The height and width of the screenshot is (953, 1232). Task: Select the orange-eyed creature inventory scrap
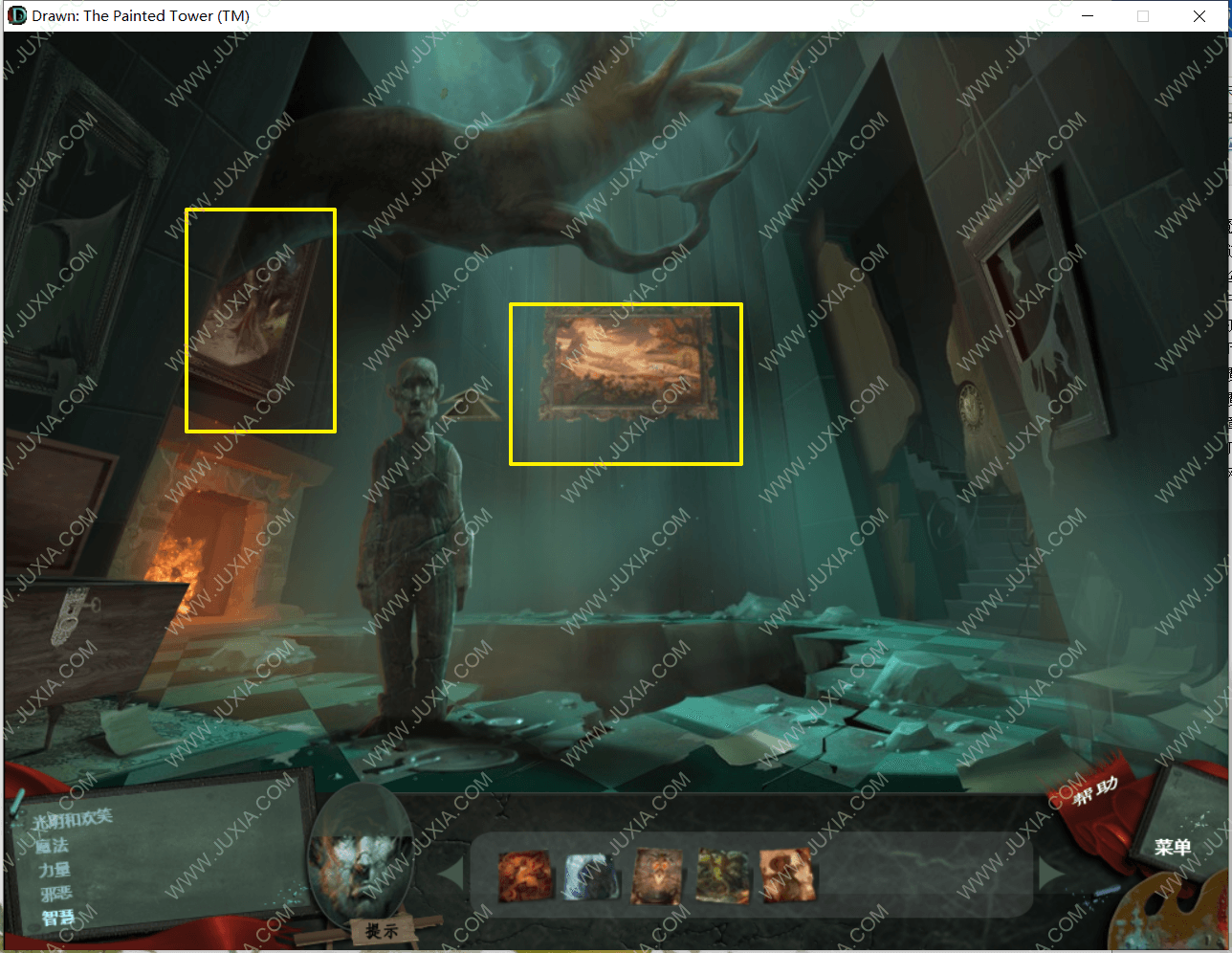(657, 876)
